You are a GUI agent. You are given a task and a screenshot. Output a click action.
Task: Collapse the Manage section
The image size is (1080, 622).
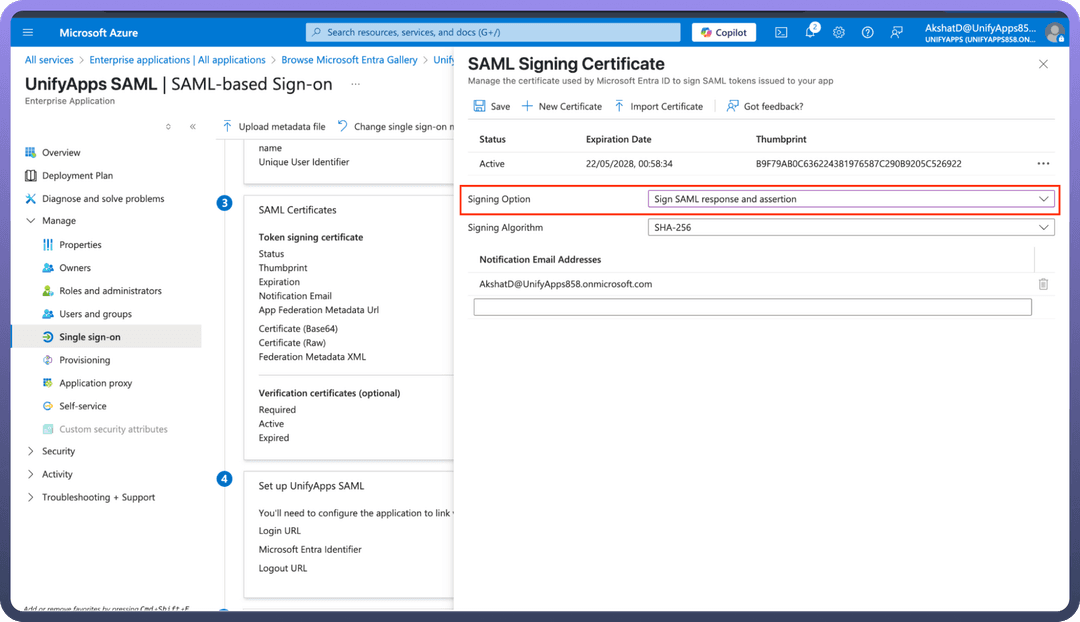31,221
